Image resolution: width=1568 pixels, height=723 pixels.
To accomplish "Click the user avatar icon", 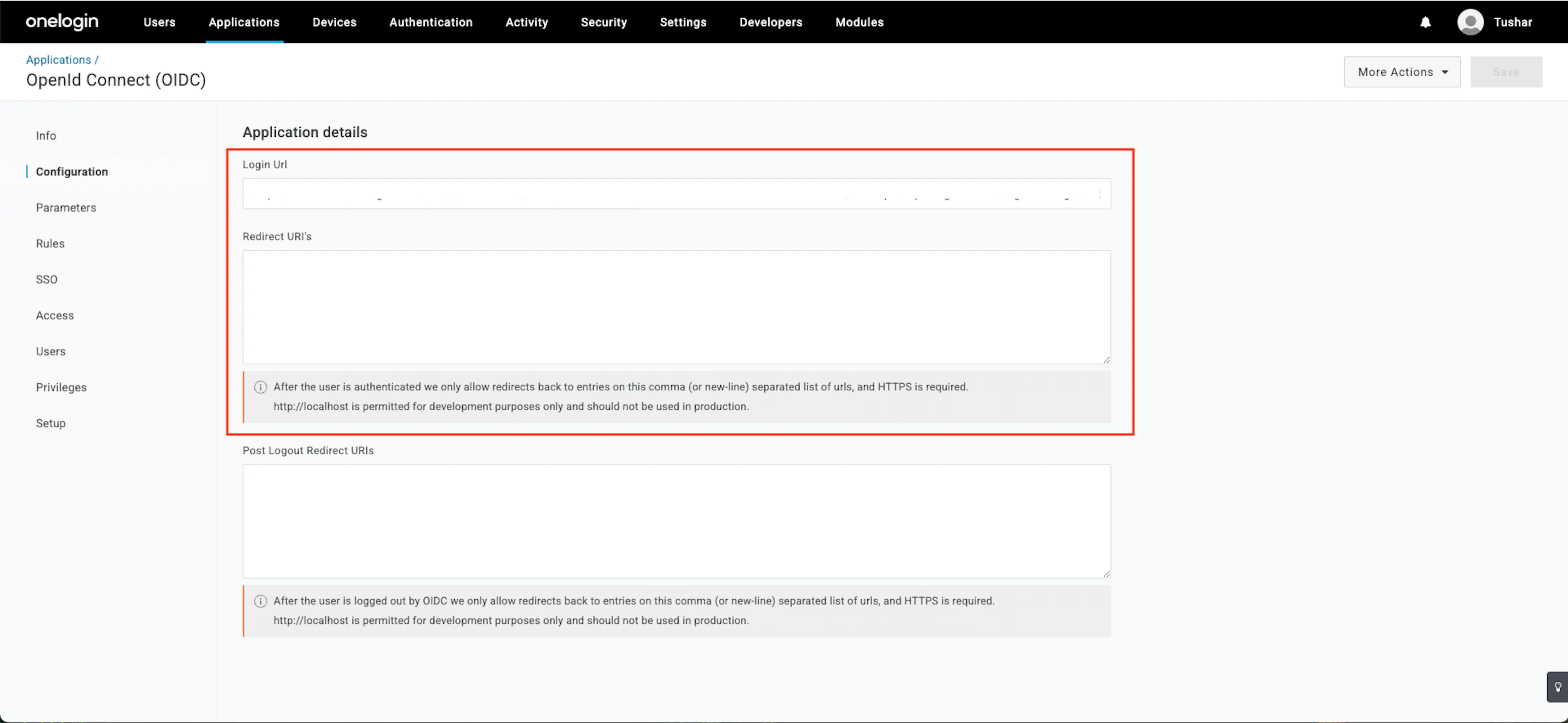I will point(1470,22).
